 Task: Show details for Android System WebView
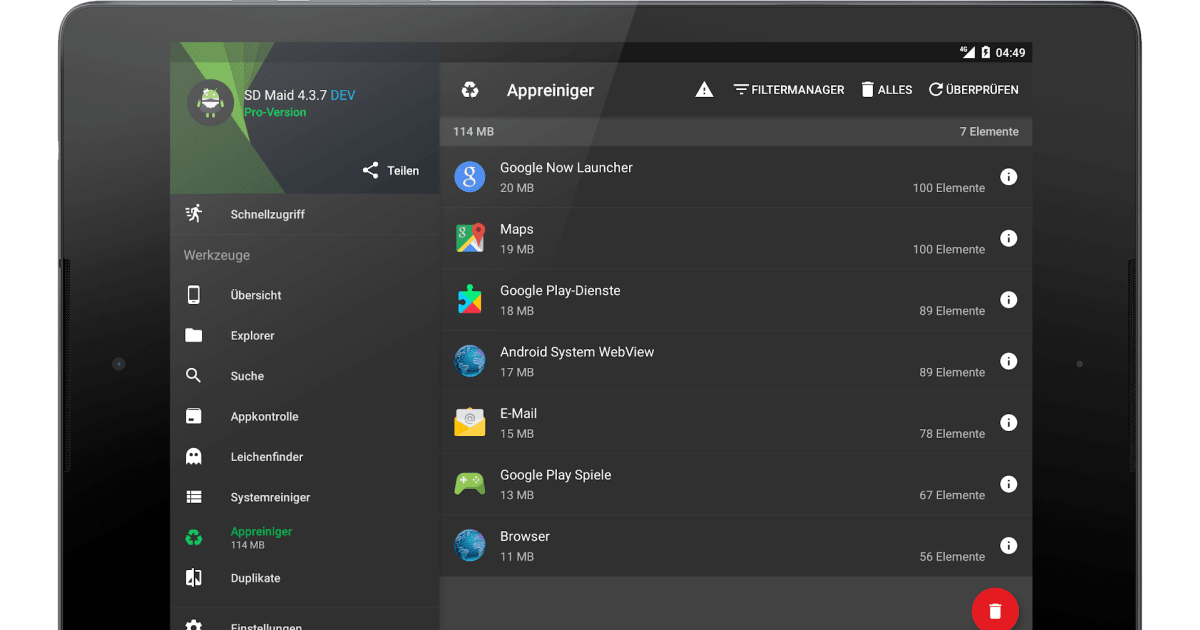pos(1008,361)
